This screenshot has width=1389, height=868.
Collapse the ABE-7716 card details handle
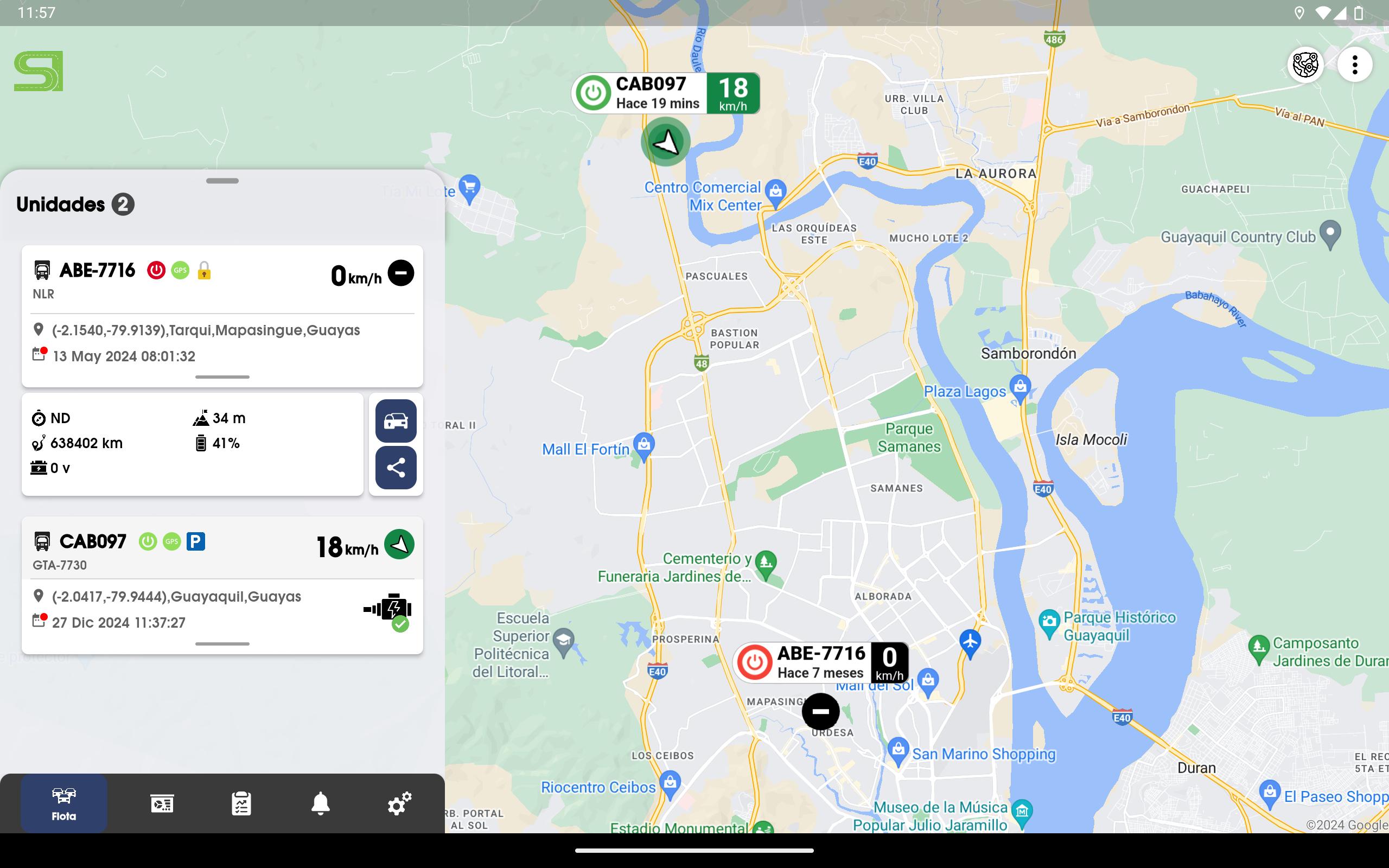click(222, 377)
